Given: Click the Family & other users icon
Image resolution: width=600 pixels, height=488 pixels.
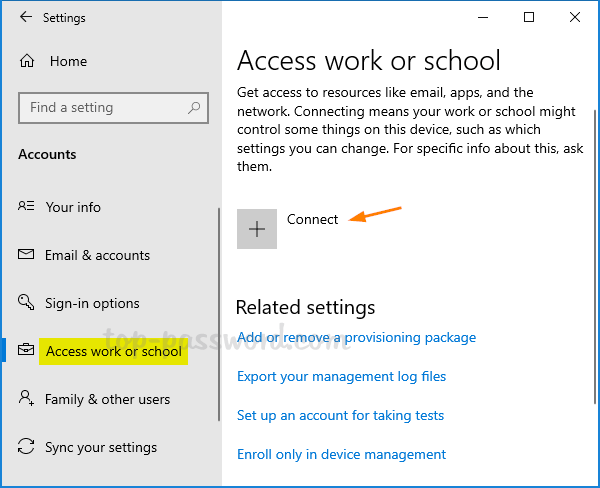Looking at the screenshot, I should [x=26, y=399].
